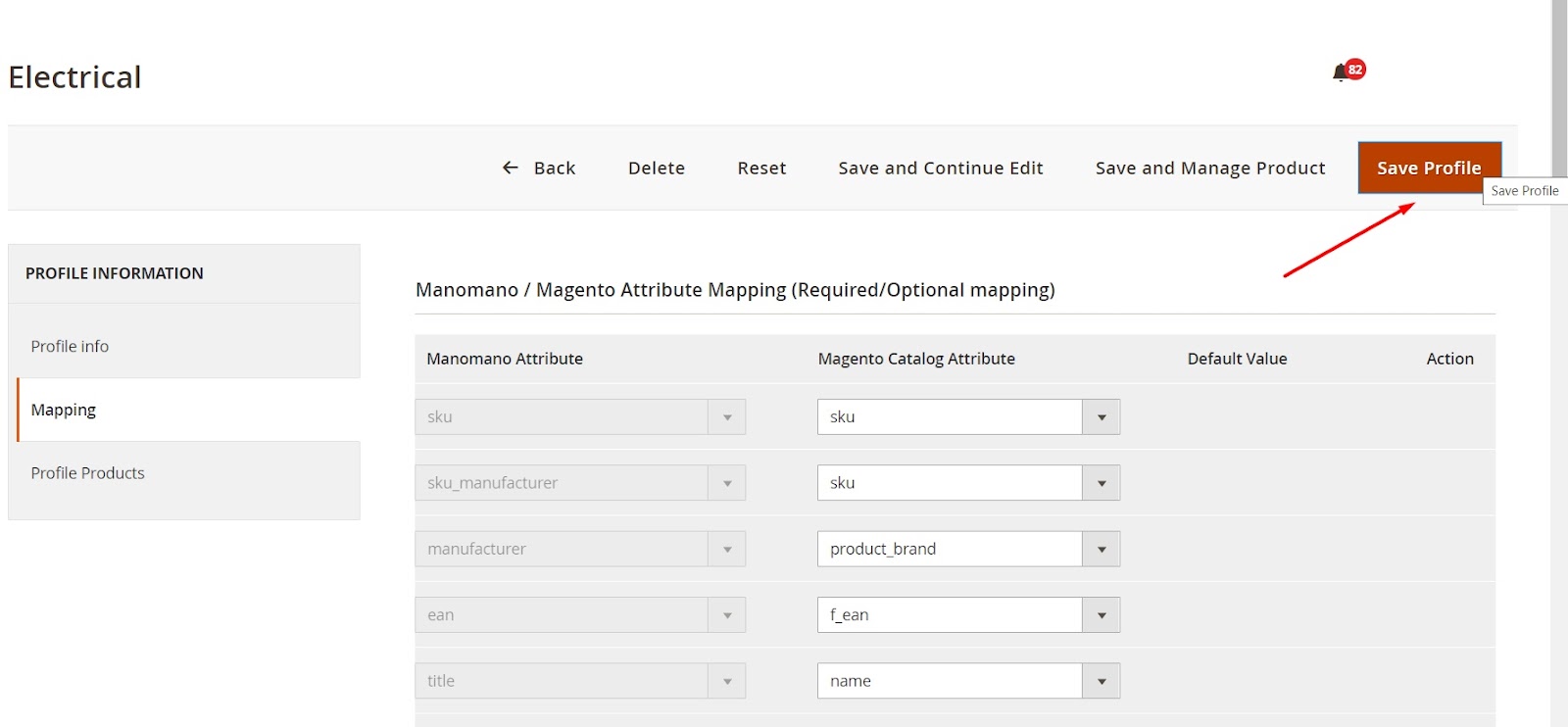
Task: Open the notifications bell icon
Action: point(1341,73)
